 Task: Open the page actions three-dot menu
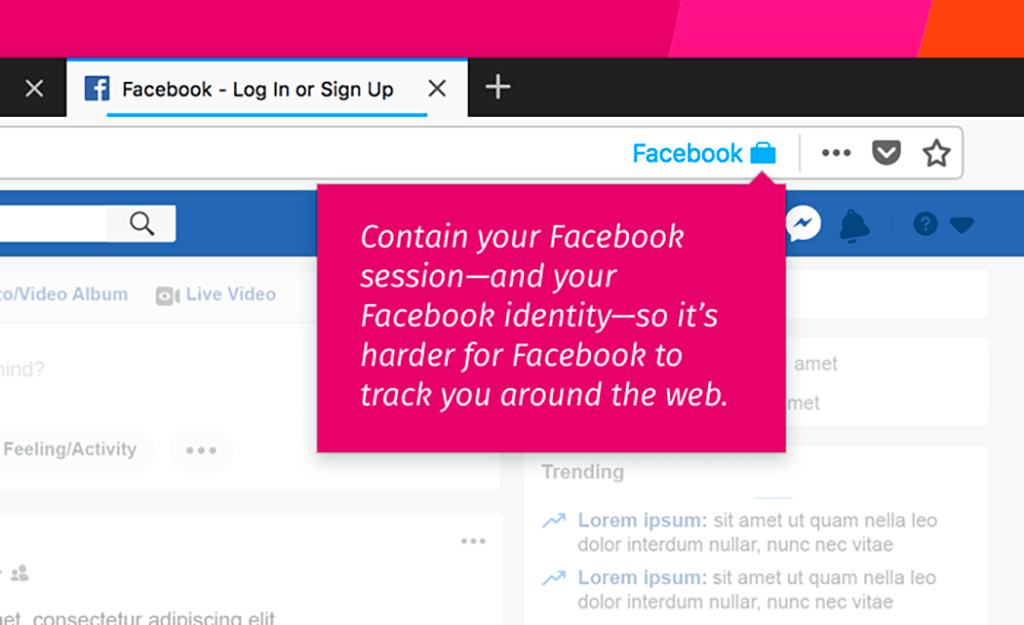coord(836,153)
